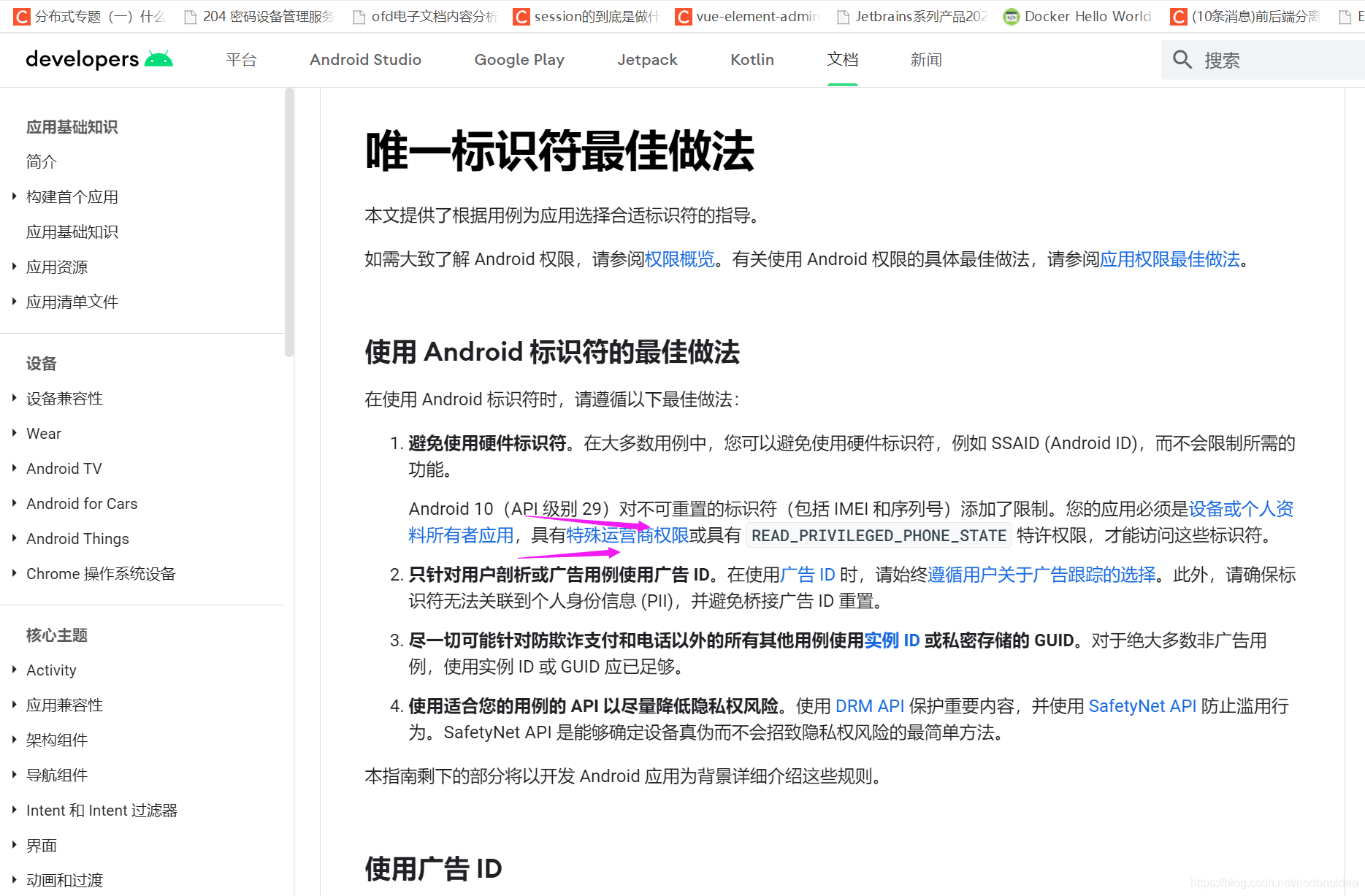Image resolution: width=1365 pixels, height=896 pixels.
Task: Expand Android for Cars section
Action: [x=15, y=503]
